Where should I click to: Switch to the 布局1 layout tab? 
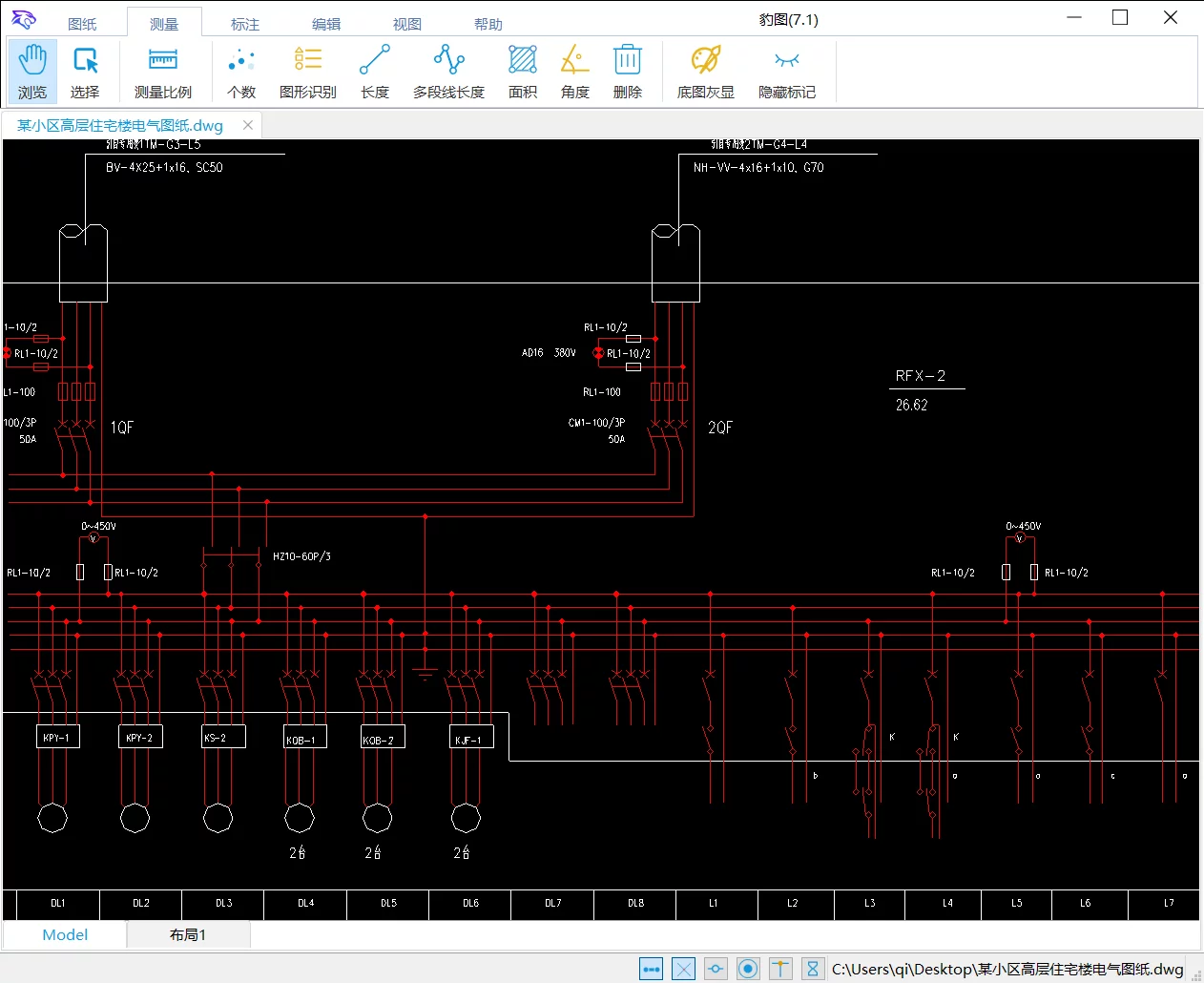188,935
